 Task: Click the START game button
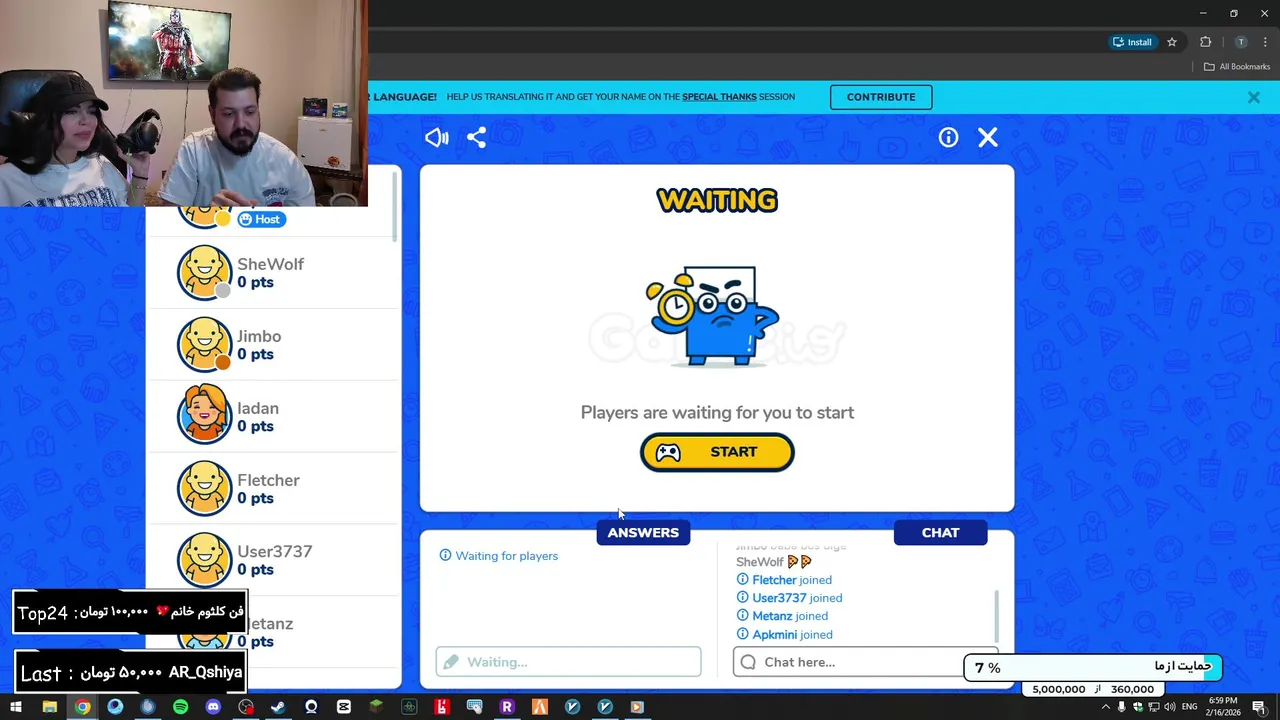[x=717, y=452]
